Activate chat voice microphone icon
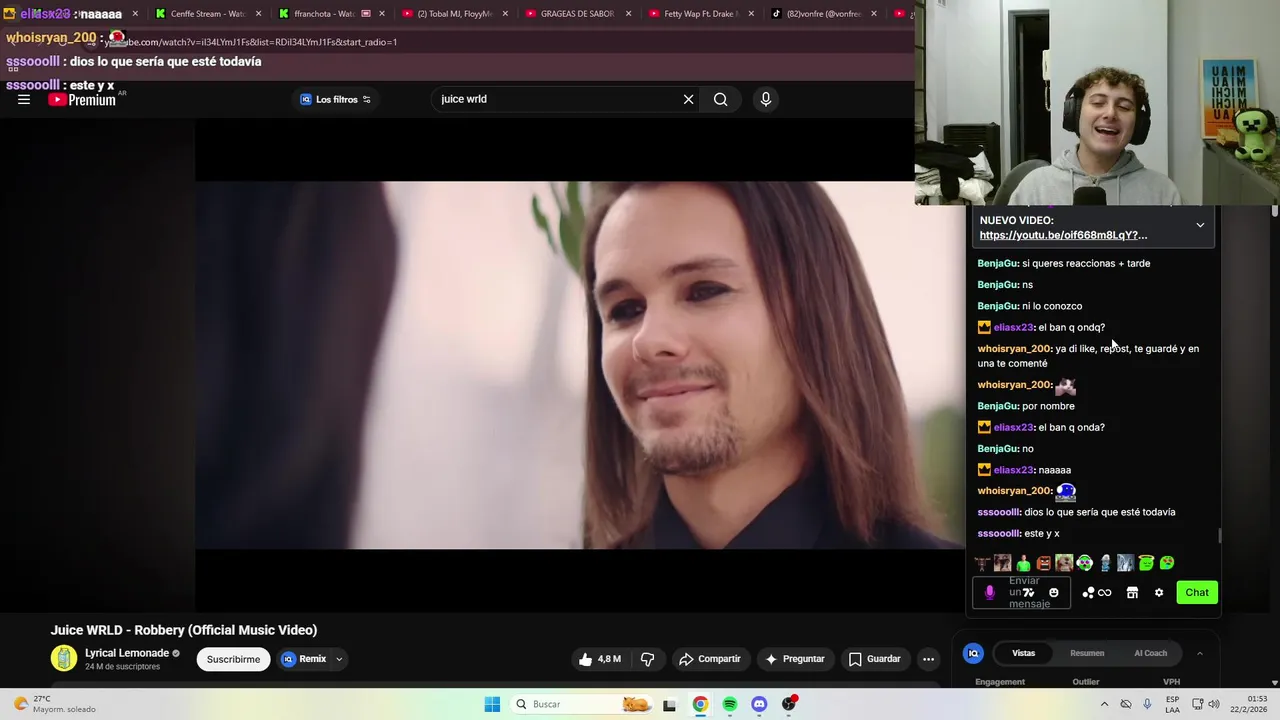Viewport: 1280px width, 720px height. [989, 592]
